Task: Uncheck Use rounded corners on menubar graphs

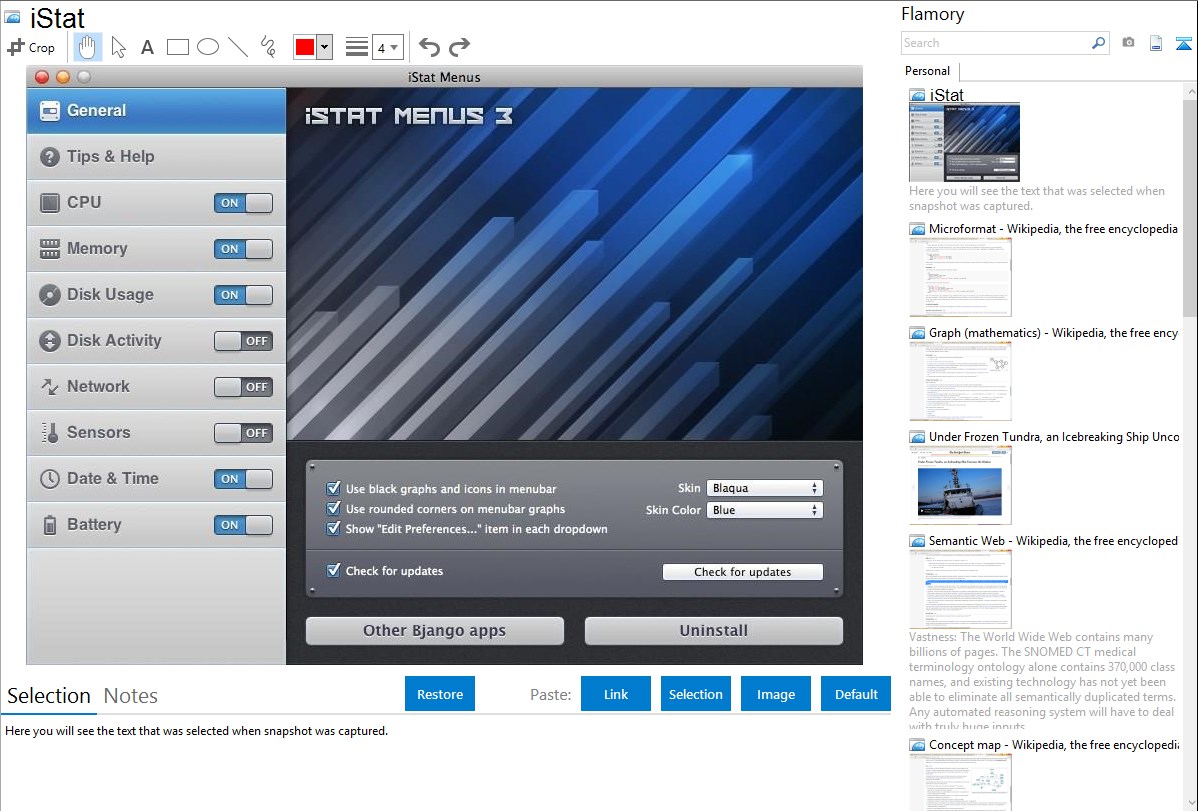Action: pyautogui.click(x=333, y=508)
